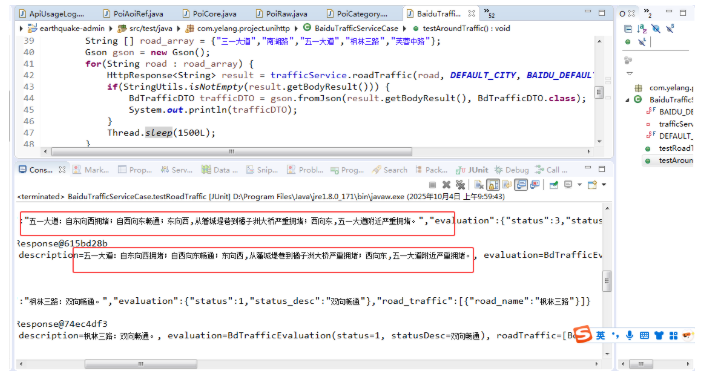Viewport: 701px width, 376px height.
Task: Expand breadcrumb arrow before earthquake-admin
Action: 21,28
